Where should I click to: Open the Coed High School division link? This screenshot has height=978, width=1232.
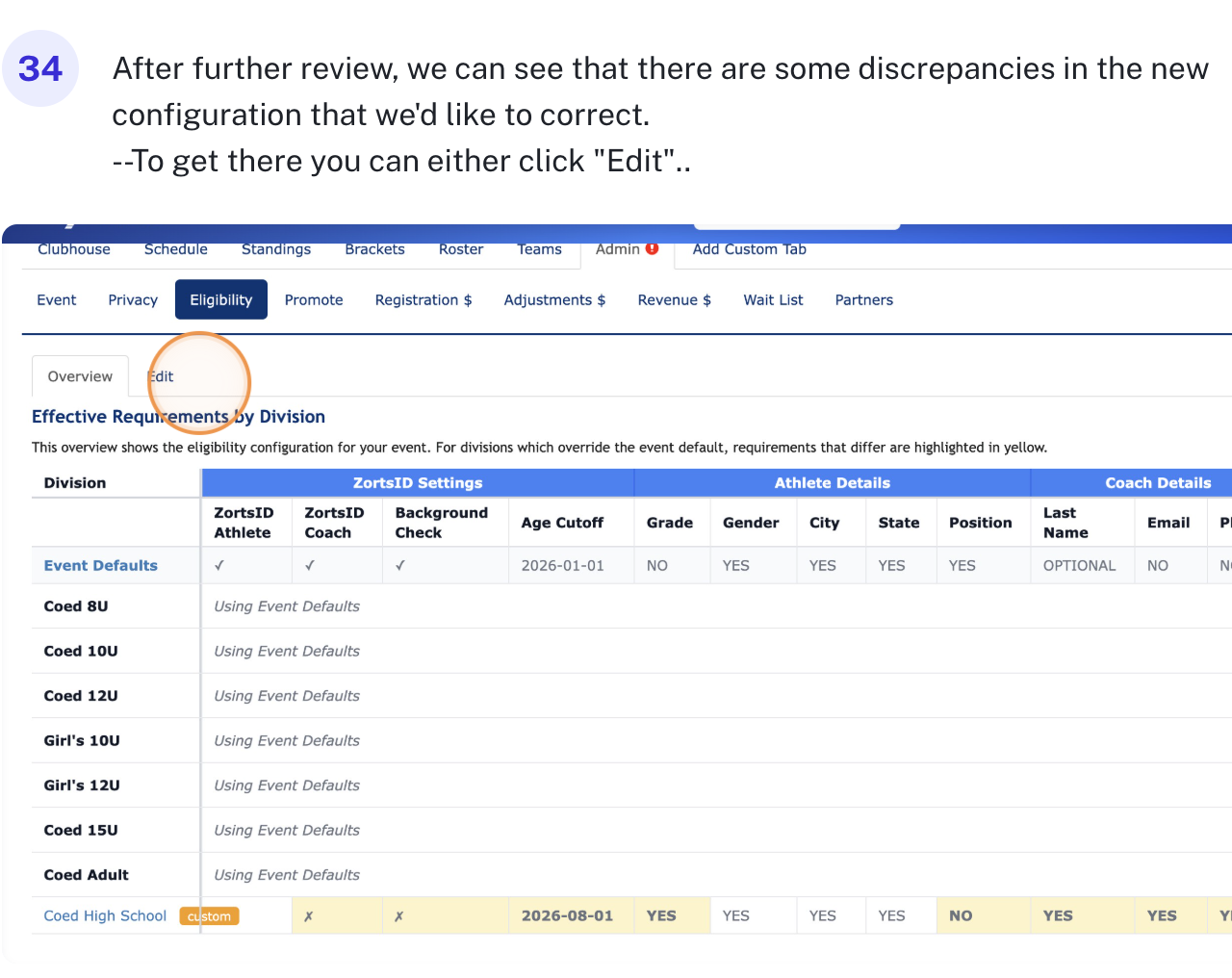click(105, 916)
